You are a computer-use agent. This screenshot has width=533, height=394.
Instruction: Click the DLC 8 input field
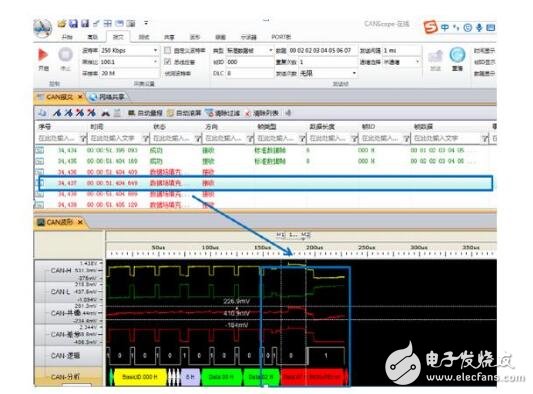click(x=250, y=73)
